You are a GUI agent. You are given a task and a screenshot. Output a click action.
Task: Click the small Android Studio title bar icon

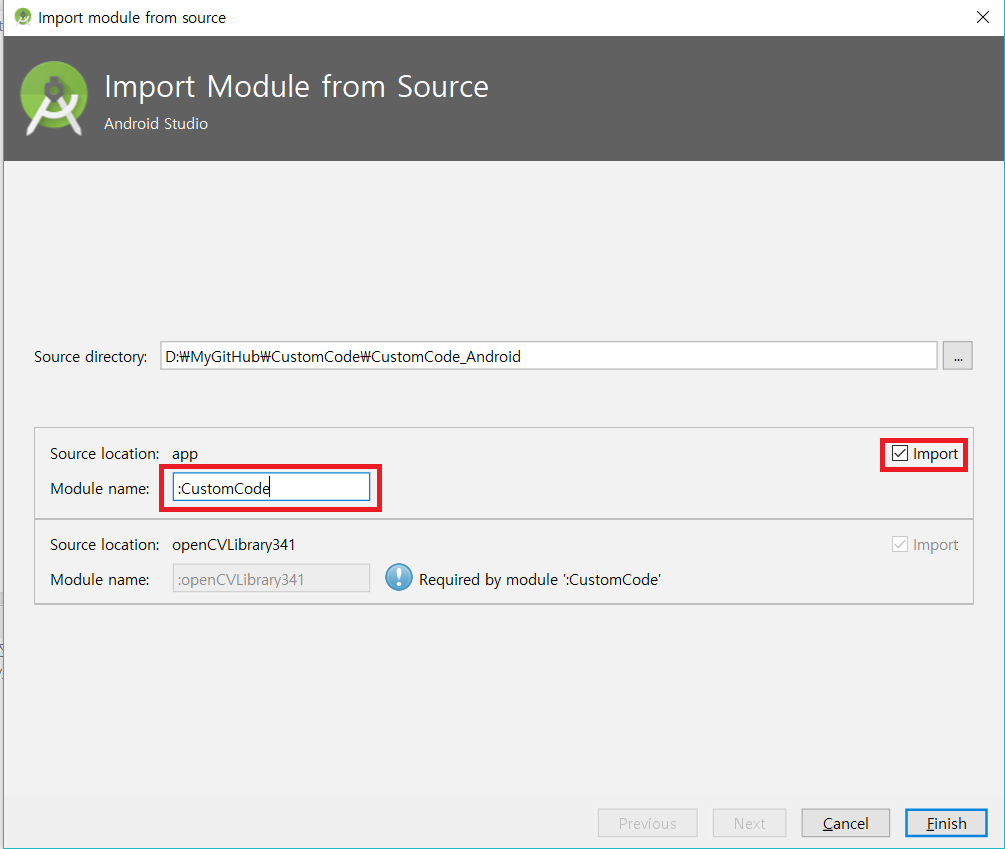(x=23, y=17)
